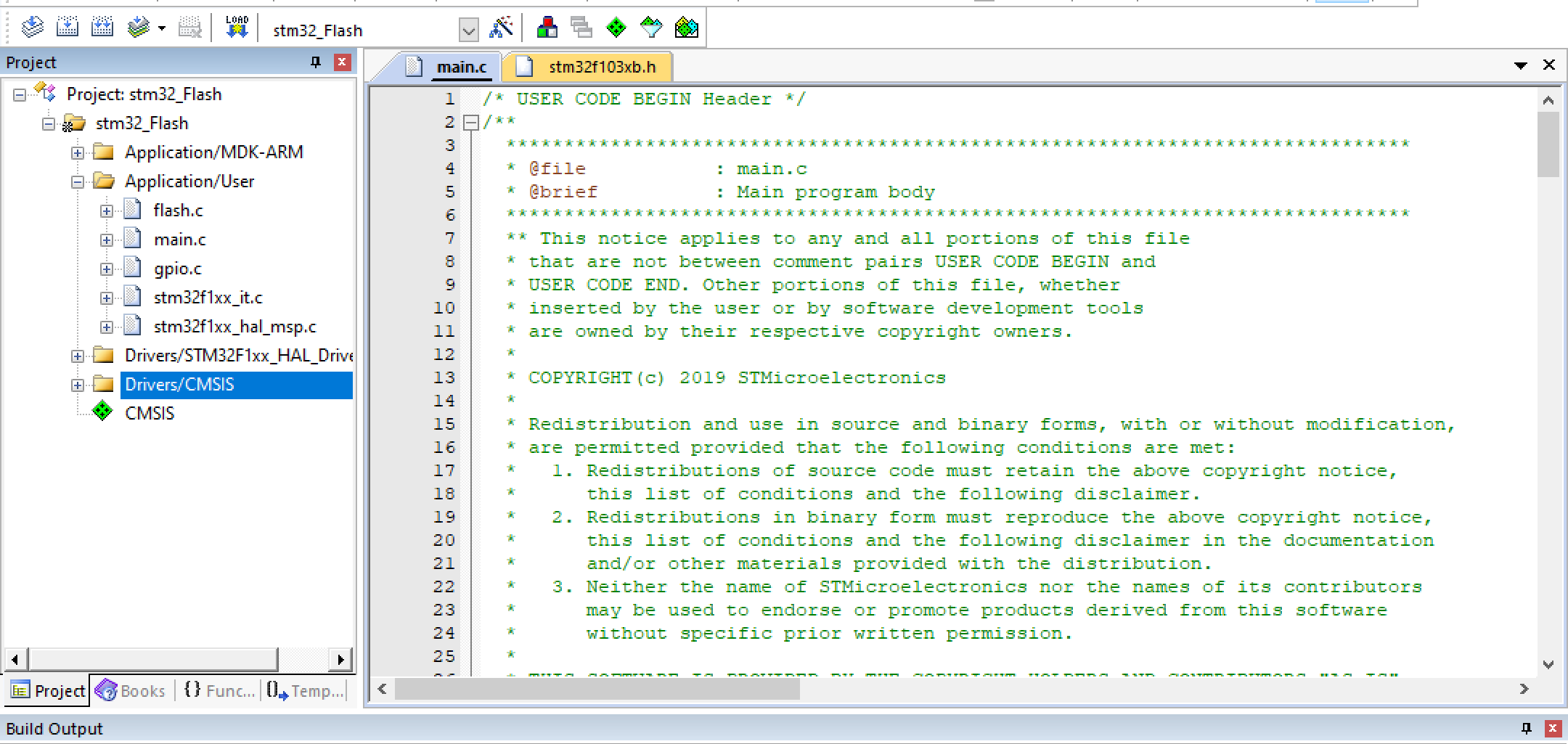Screen dimensions: 1568x744
Task: Click the Project panel scroll left arrow
Action: click(16, 660)
